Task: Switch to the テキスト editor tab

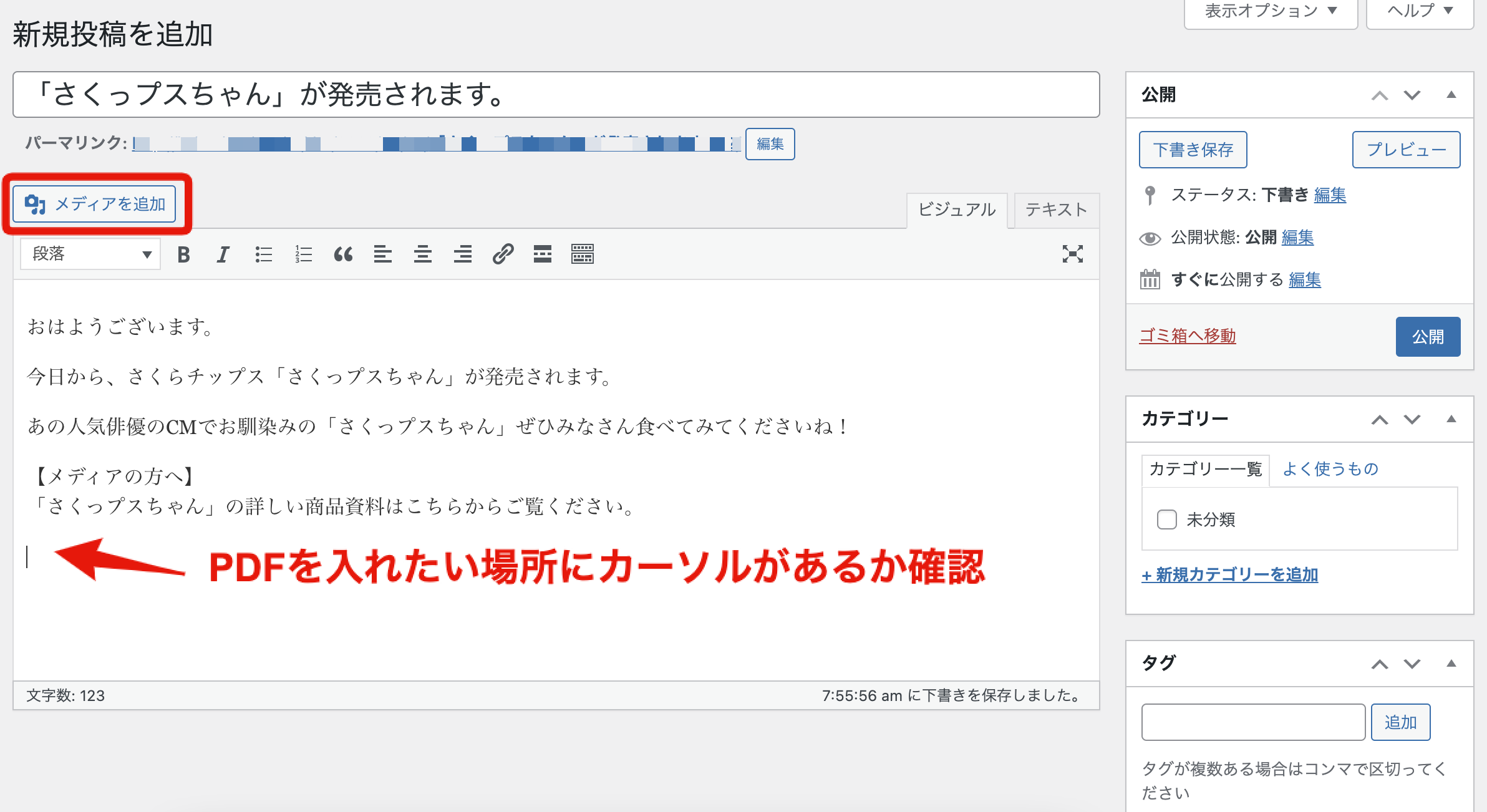Action: pos(1056,210)
